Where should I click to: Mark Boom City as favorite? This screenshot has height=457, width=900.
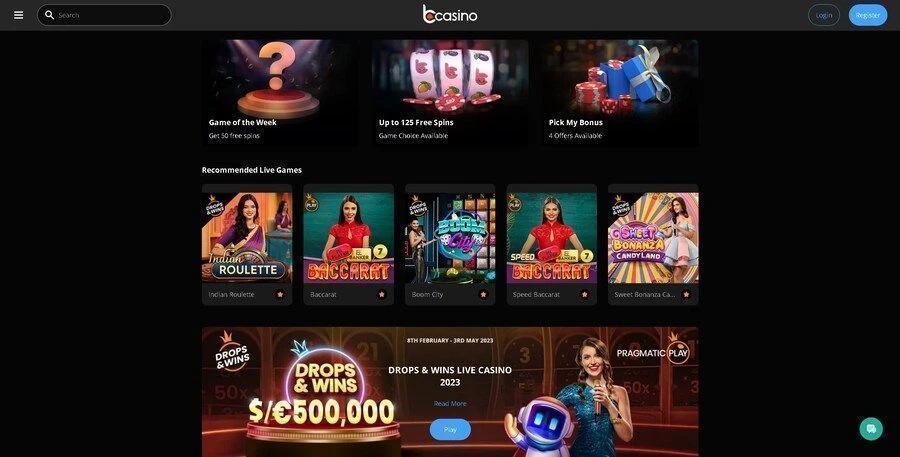pyautogui.click(x=483, y=295)
